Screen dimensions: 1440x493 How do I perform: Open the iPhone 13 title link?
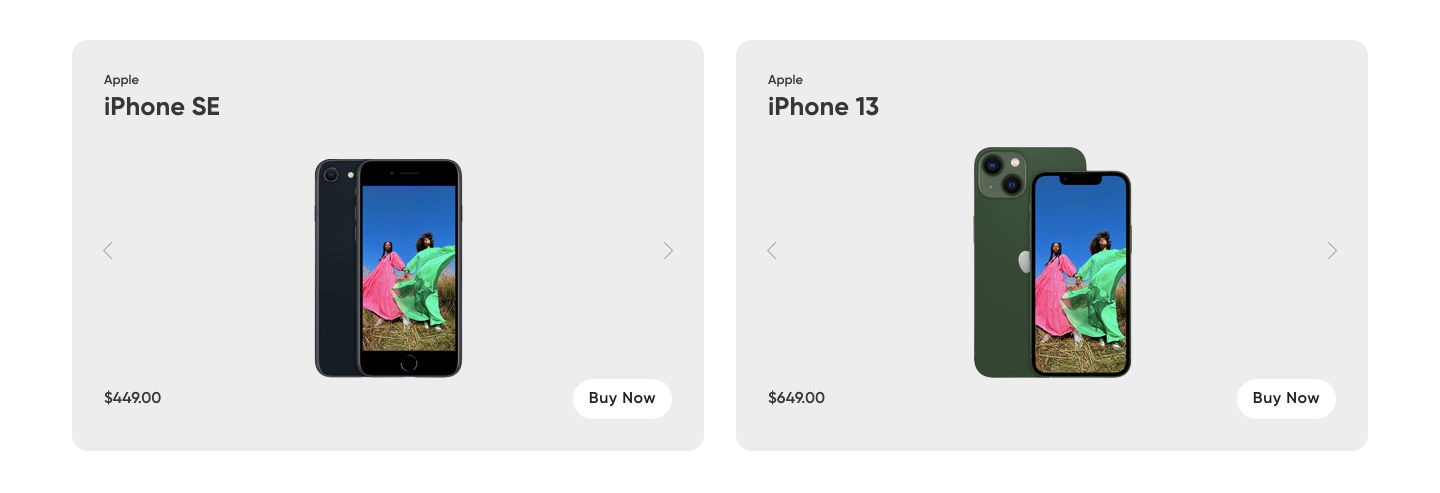click(823, 107)
